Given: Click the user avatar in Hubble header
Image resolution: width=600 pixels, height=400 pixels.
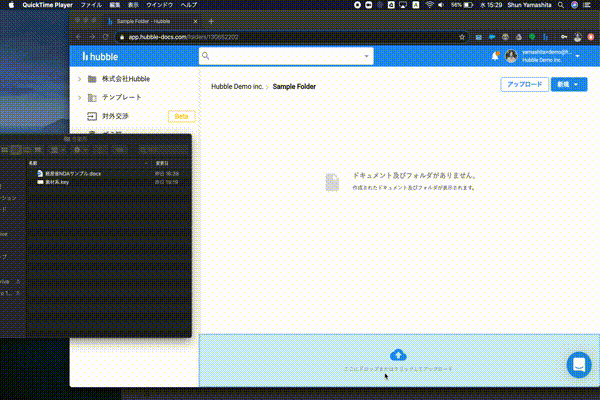Looking at the screenshot, I should 511,56.
